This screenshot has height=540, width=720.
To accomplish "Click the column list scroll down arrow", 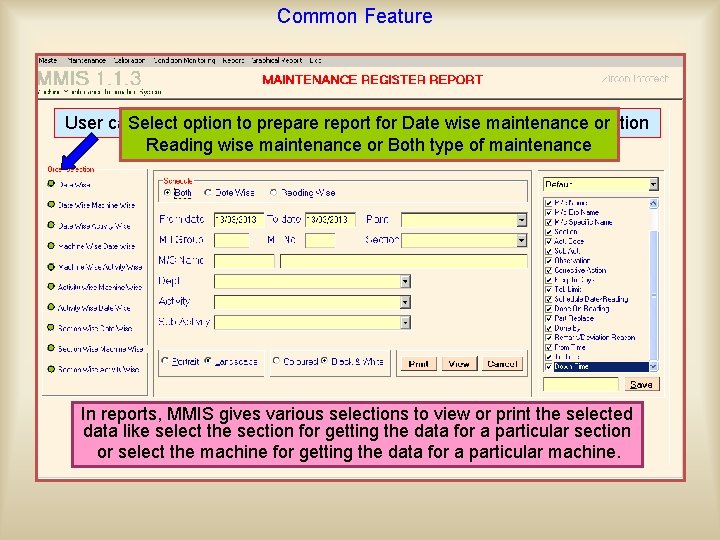I will coord(653,366).
